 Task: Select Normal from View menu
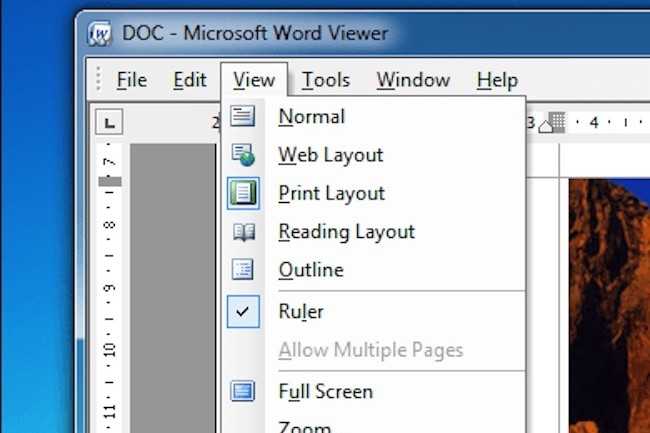click(x=373, y=116)
